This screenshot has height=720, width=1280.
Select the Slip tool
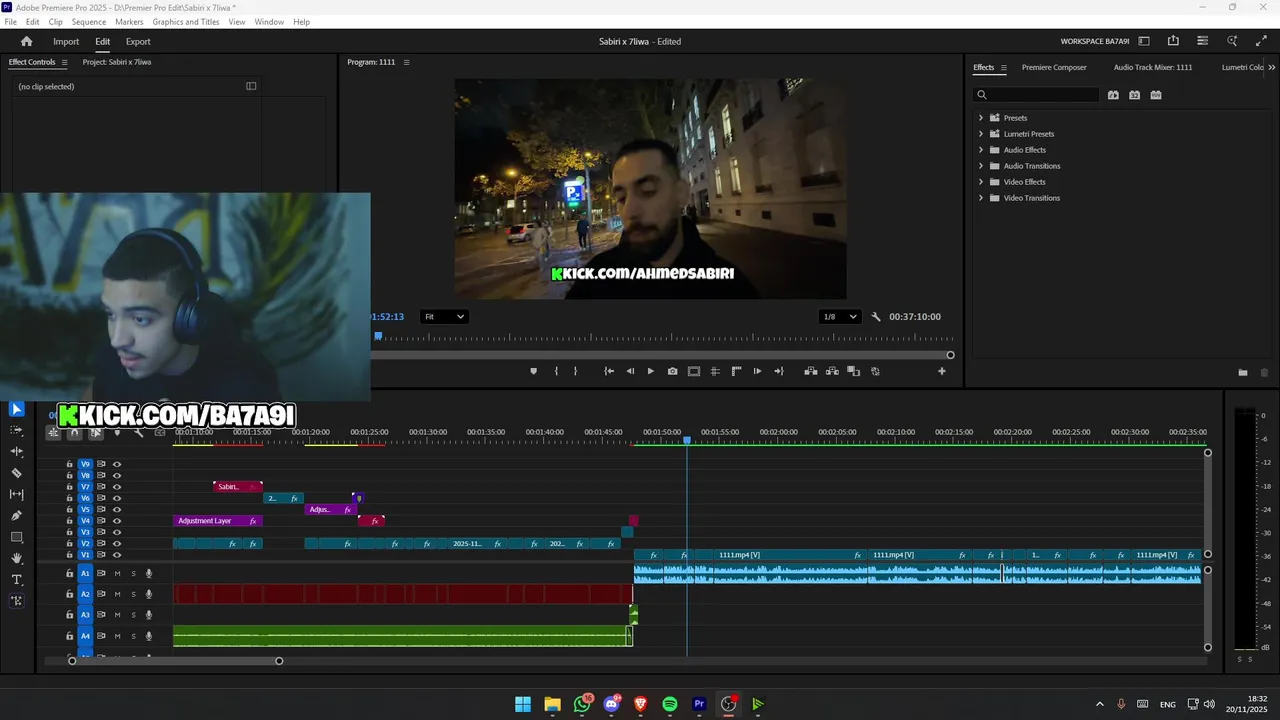[17, 494]
